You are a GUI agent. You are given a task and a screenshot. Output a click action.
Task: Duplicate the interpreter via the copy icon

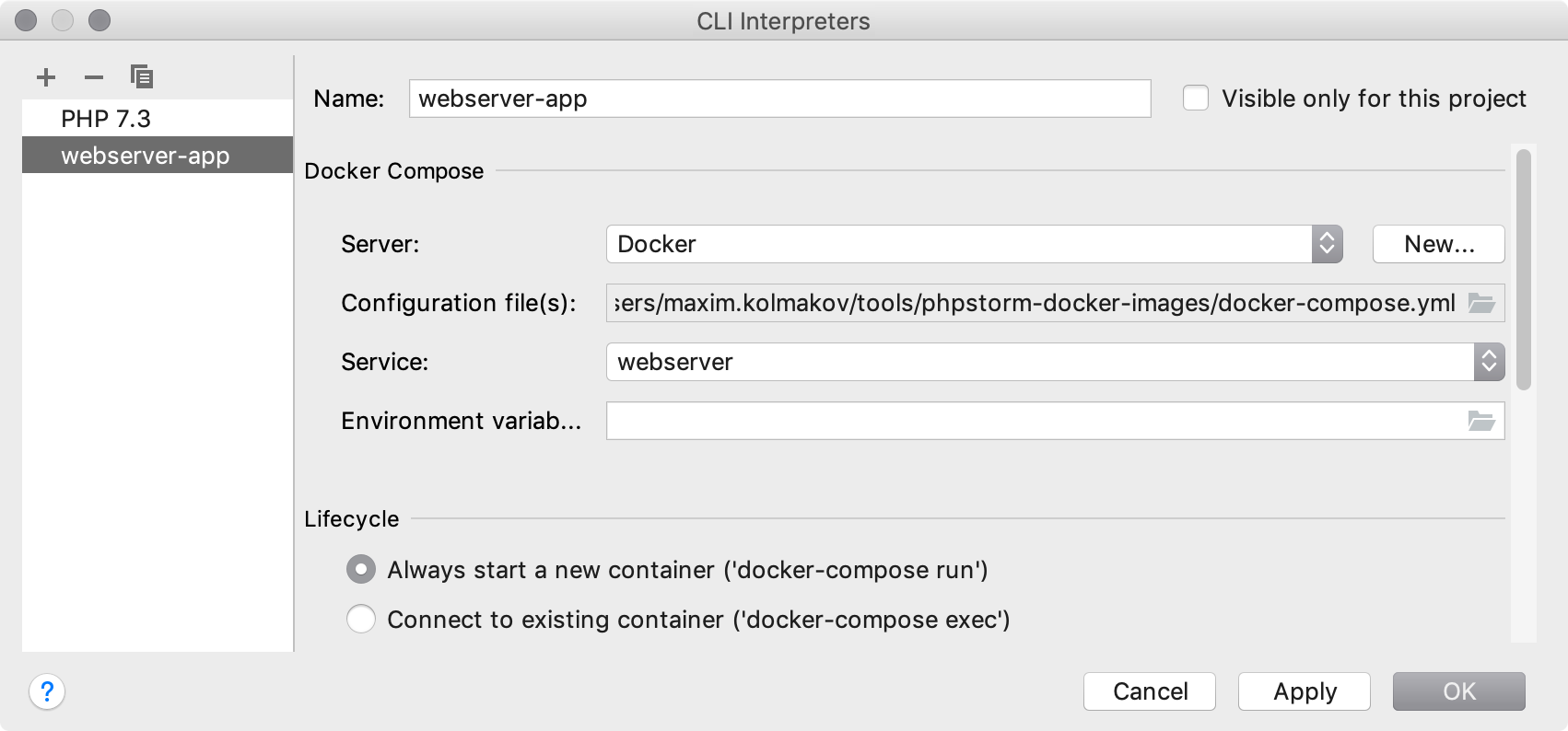141,77
